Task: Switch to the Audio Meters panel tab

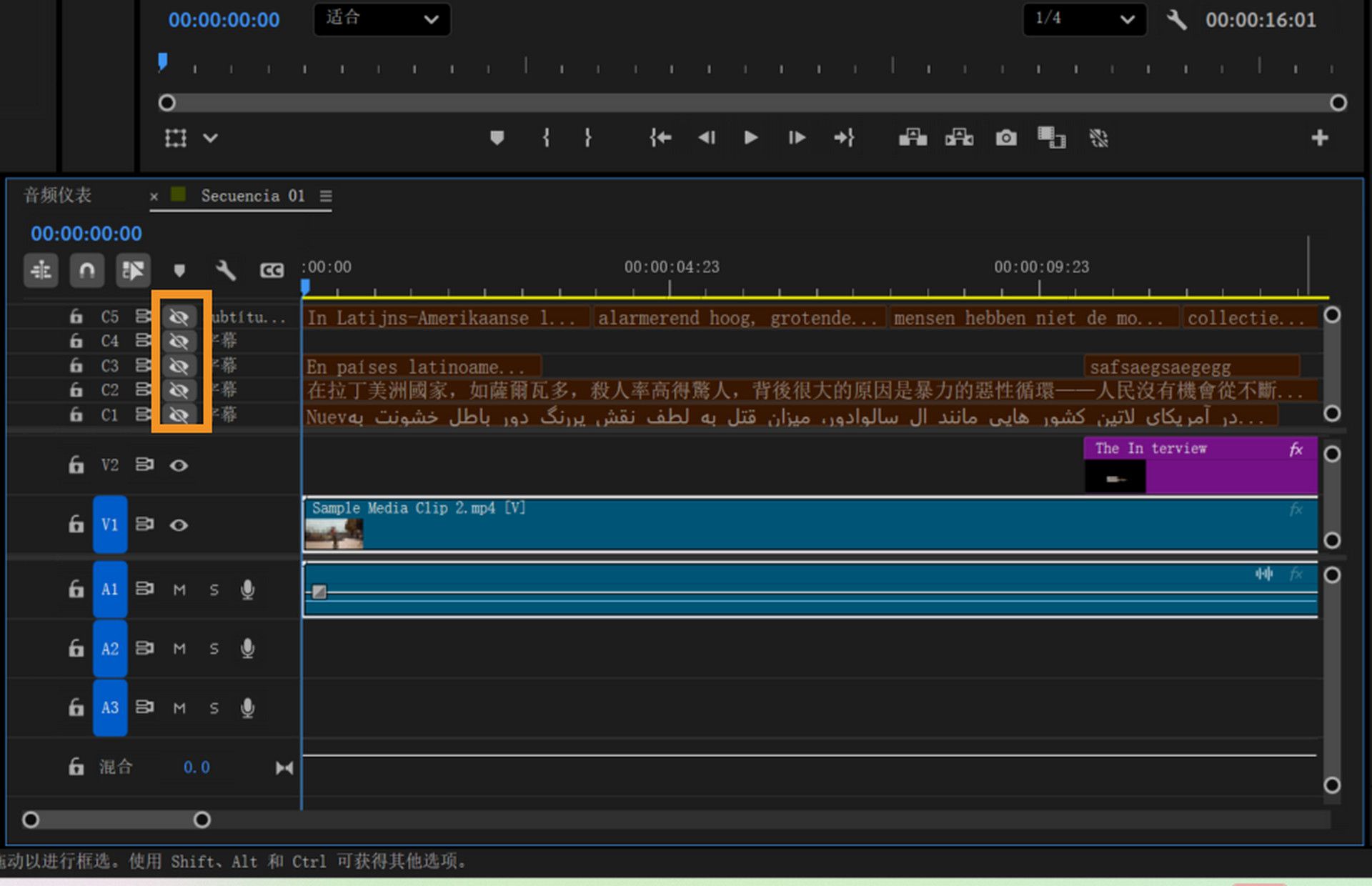Action: point(57,195)
